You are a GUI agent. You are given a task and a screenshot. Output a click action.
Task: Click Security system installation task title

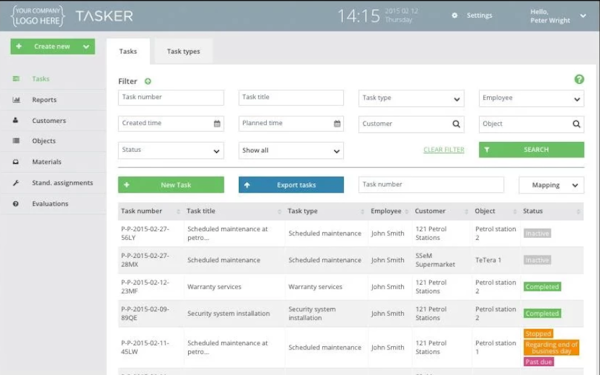228,313
